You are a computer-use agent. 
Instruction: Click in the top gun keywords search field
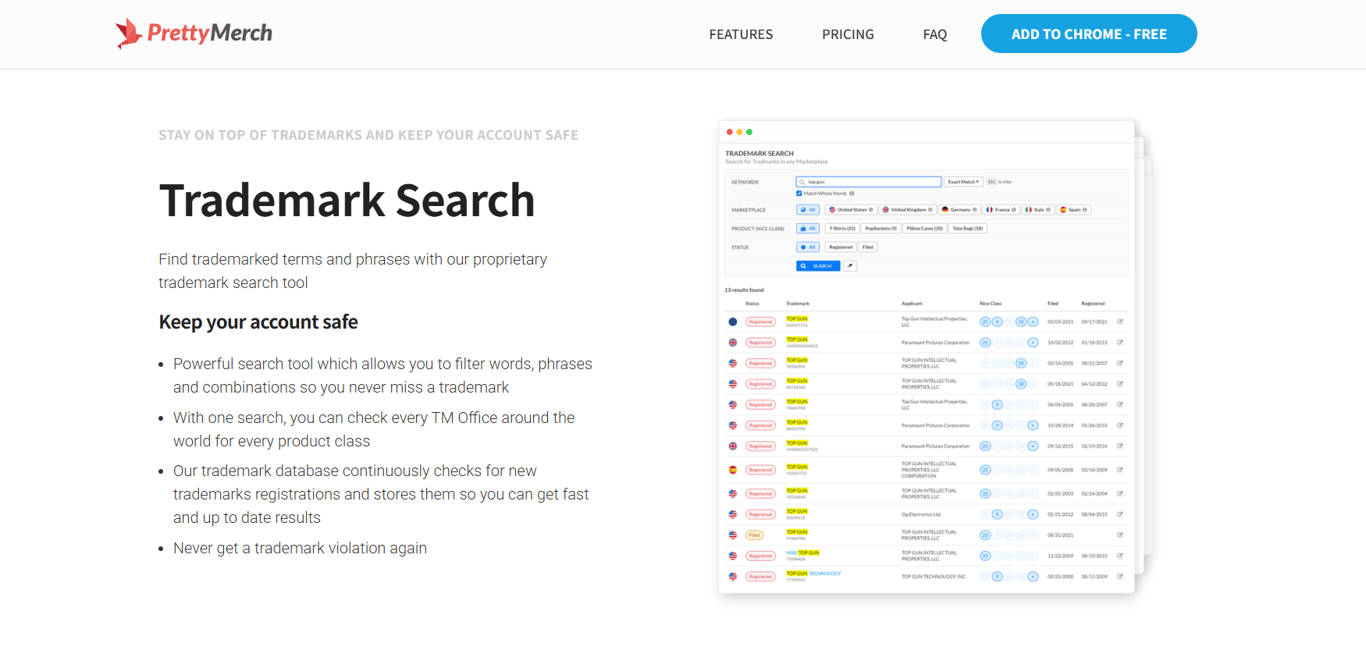pos(868,182)
